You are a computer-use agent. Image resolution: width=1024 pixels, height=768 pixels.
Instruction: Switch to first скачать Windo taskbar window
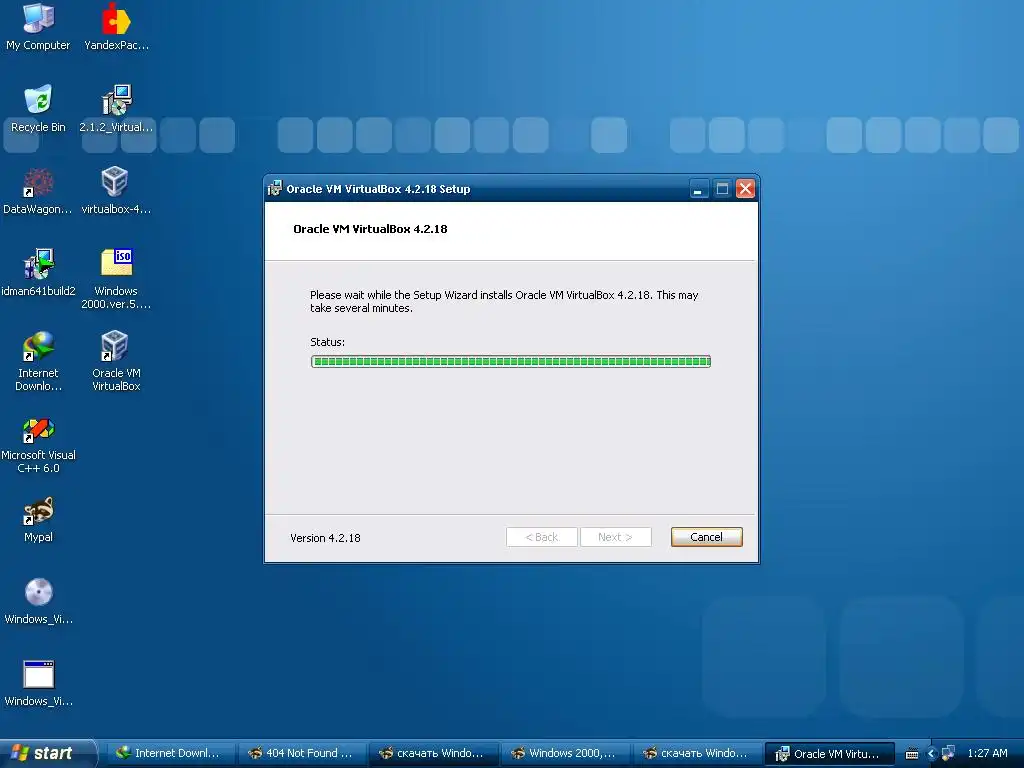click(x=434, y=754)
